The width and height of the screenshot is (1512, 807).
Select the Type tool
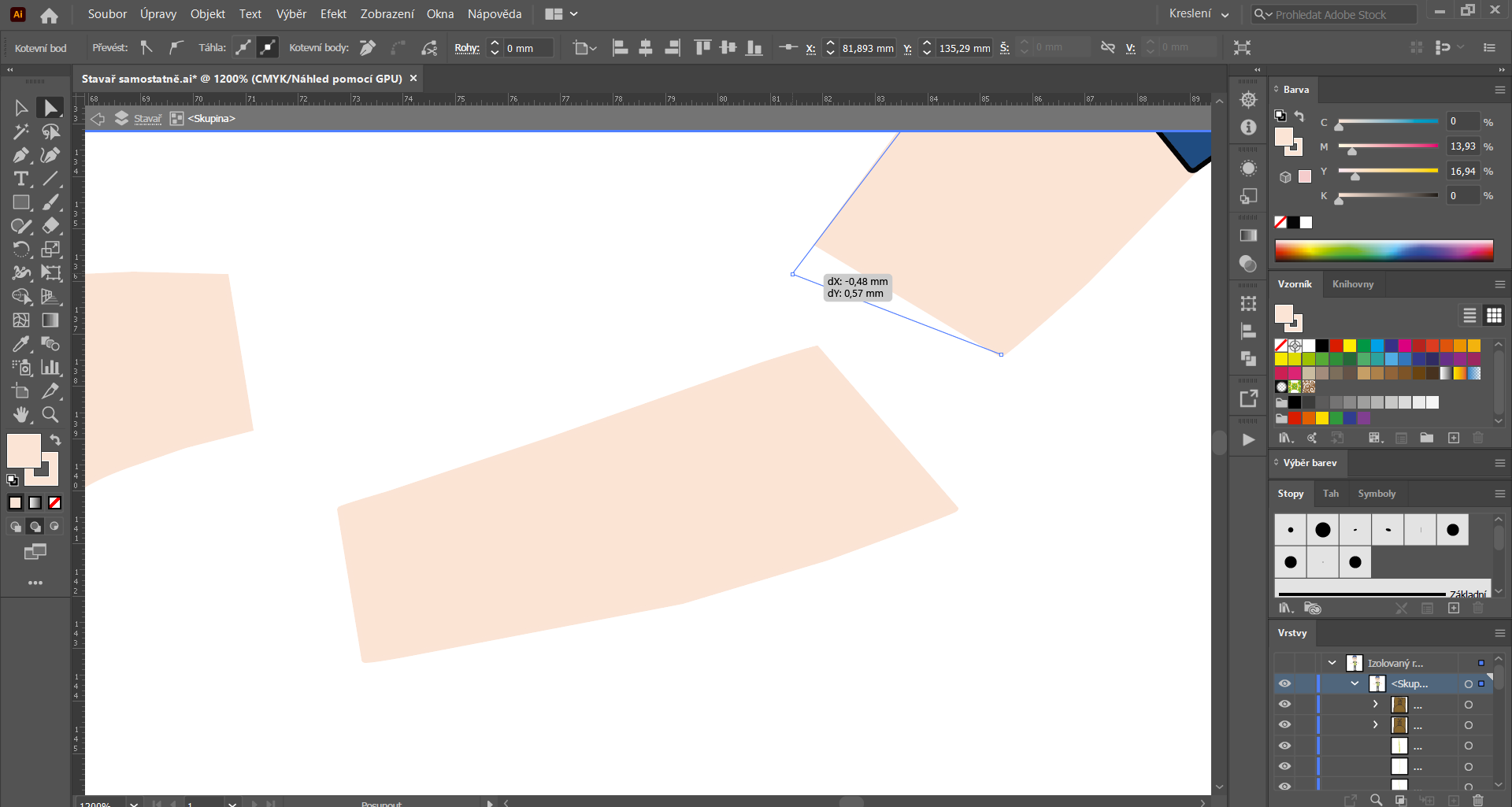pyautogui.click(x=20, y=179)
